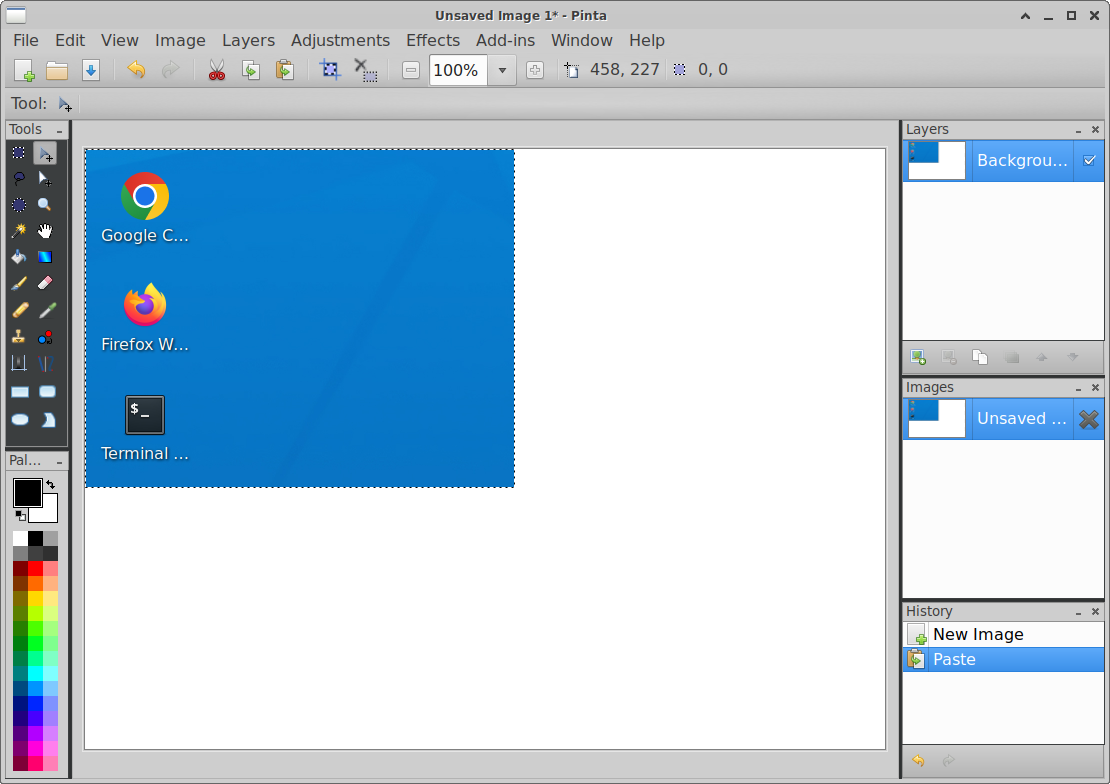Undo using the main toolbar arrow

click(x=136, y=69)
